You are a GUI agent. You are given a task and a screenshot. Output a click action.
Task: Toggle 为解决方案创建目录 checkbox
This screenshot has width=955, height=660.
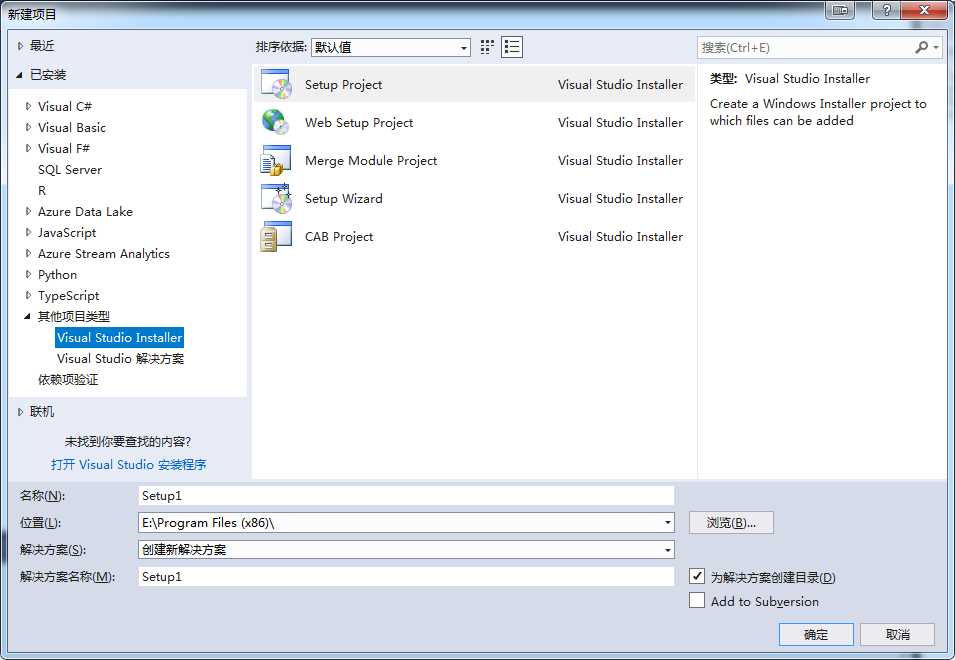697,576
